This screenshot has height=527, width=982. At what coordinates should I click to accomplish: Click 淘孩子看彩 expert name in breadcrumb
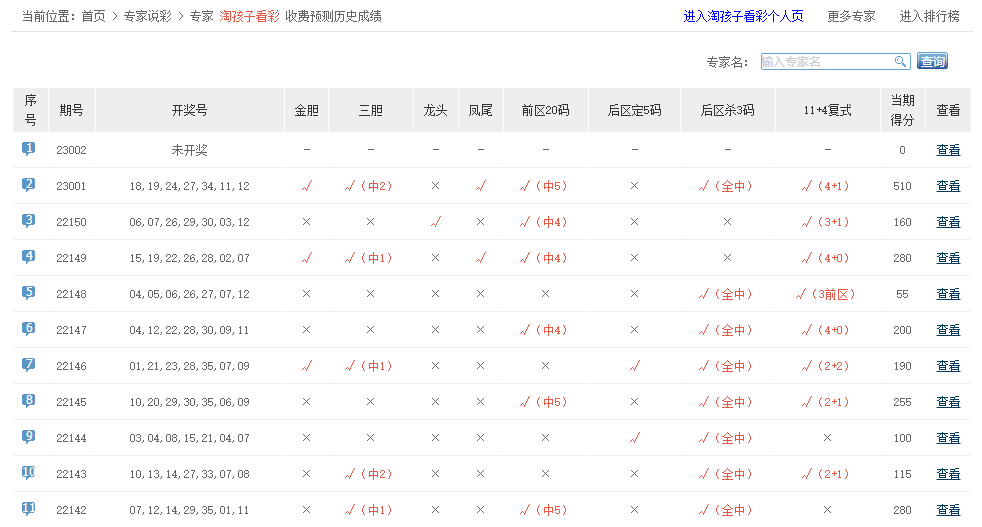click(x=249, y=16)
